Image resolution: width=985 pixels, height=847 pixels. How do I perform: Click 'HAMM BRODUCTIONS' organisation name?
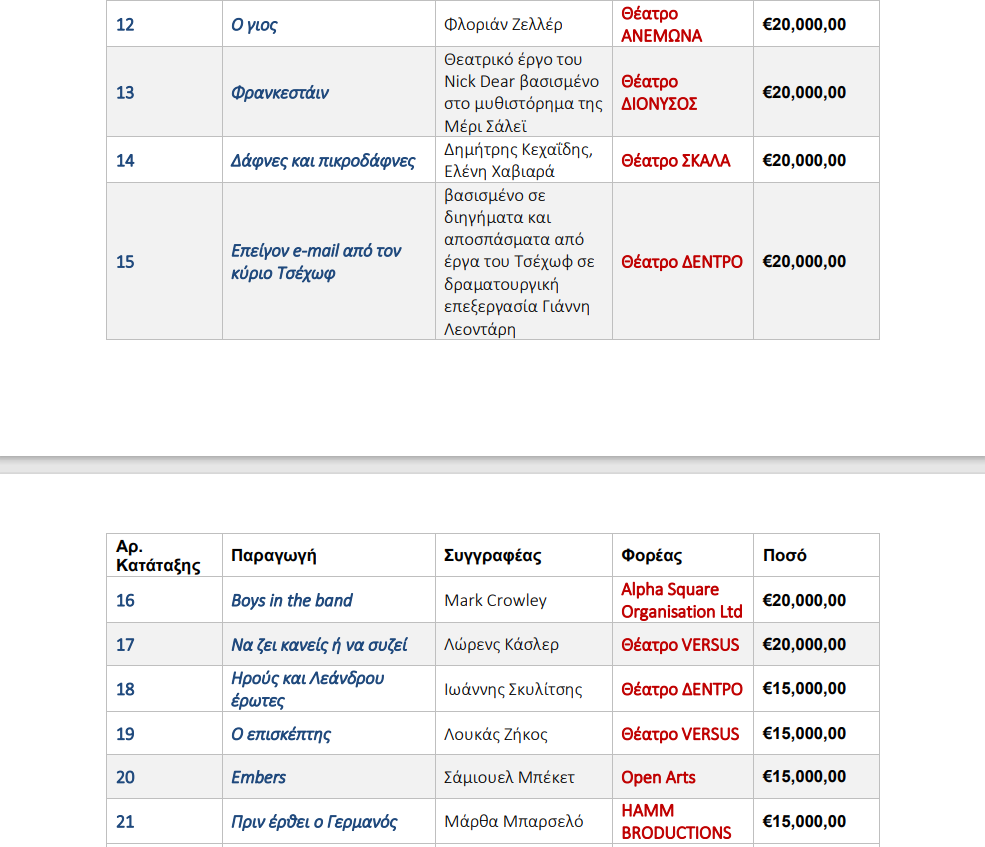pos(676,821)
